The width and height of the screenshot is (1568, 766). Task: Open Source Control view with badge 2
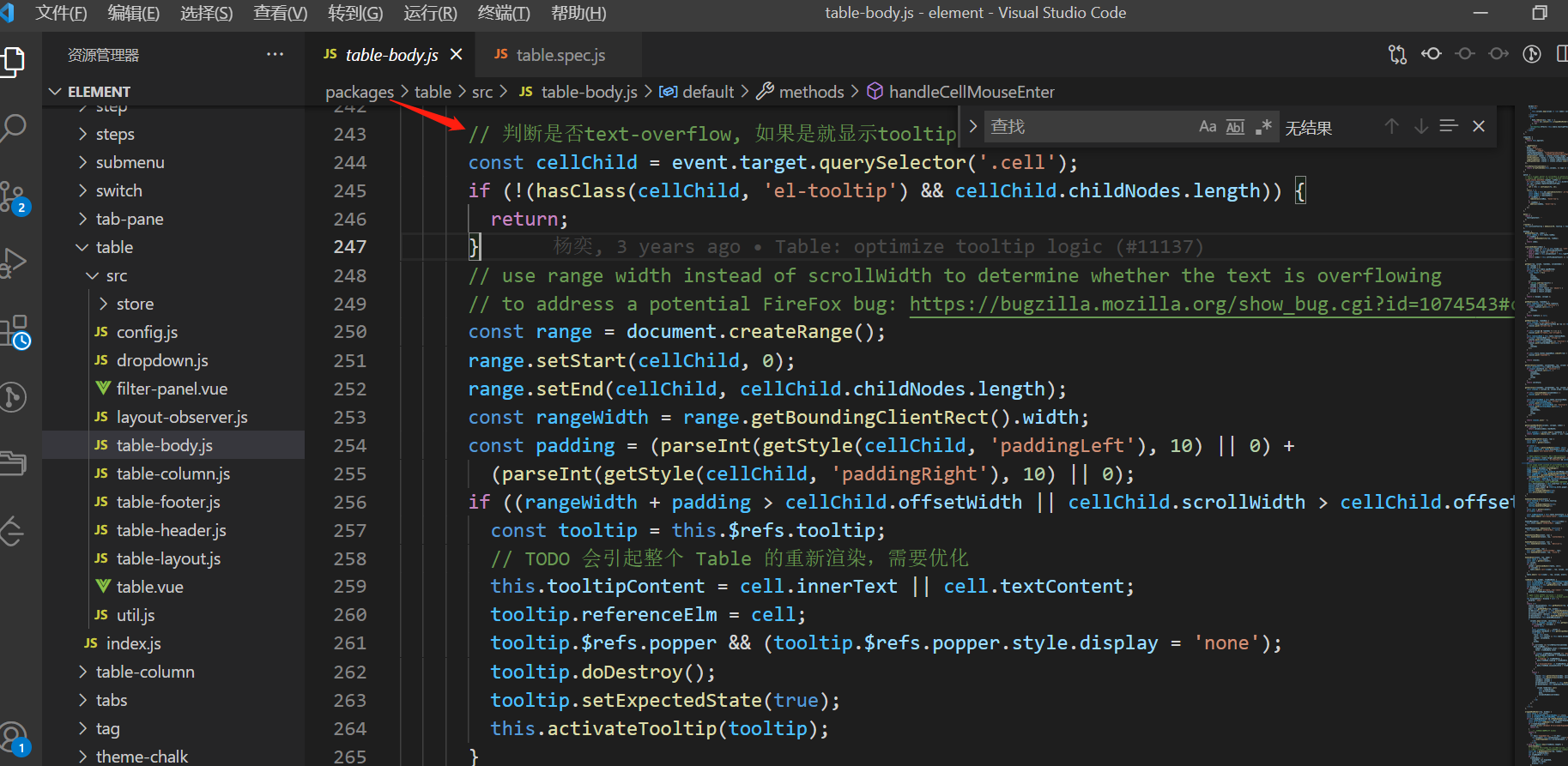pos(14,196)
